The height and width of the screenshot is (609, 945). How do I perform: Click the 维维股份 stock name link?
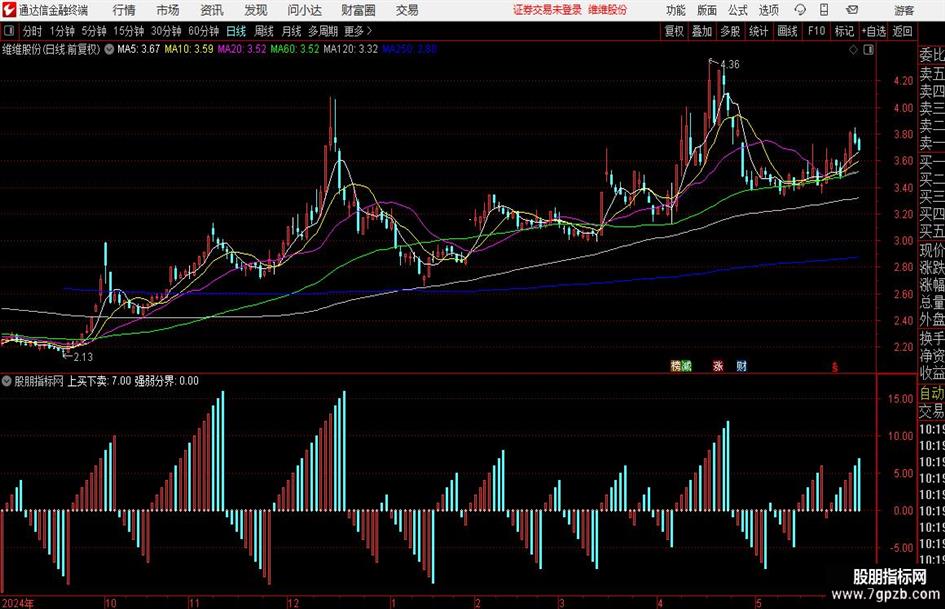tap(608, 10)
